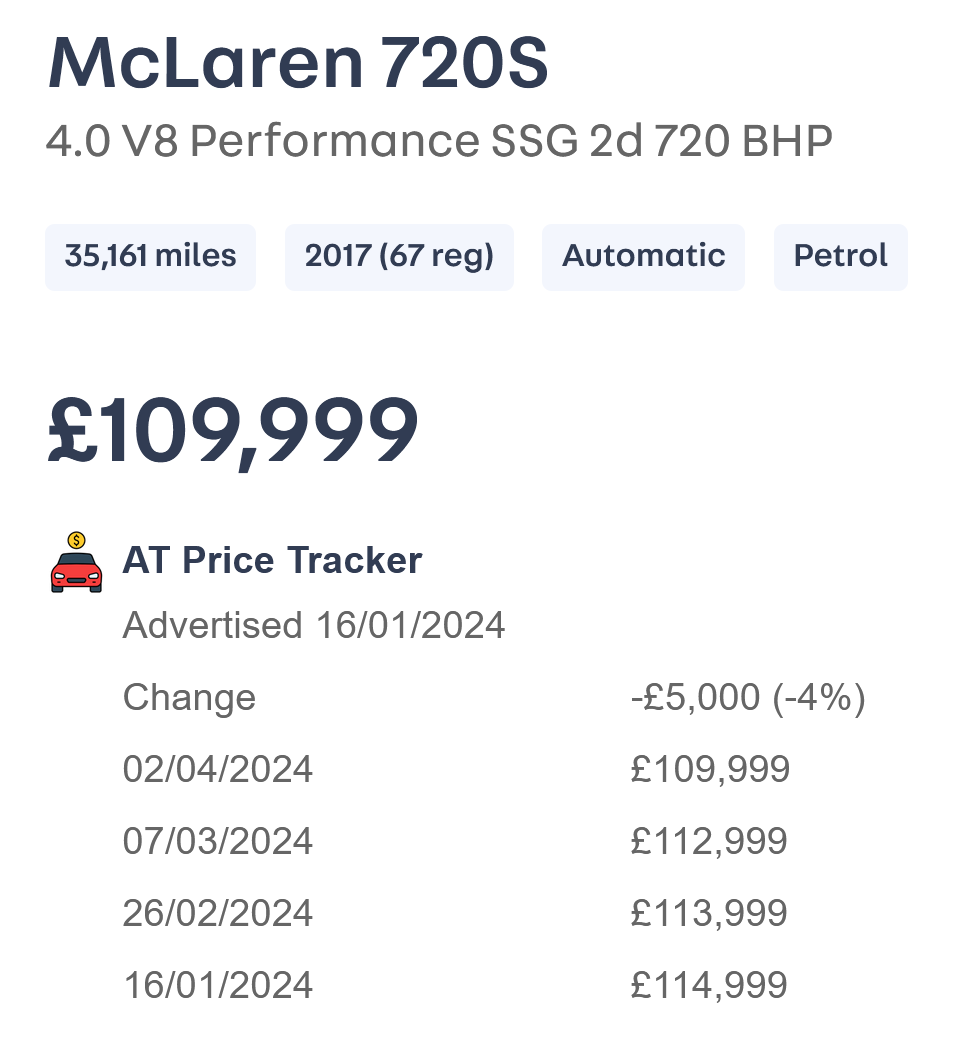Click the £109,999 price history value

710,769
